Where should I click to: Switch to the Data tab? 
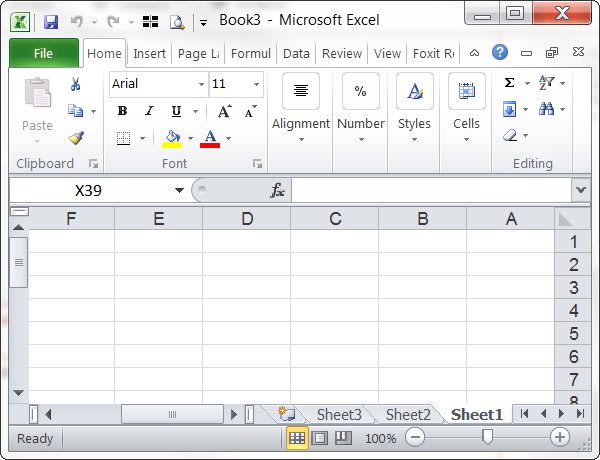296,54
